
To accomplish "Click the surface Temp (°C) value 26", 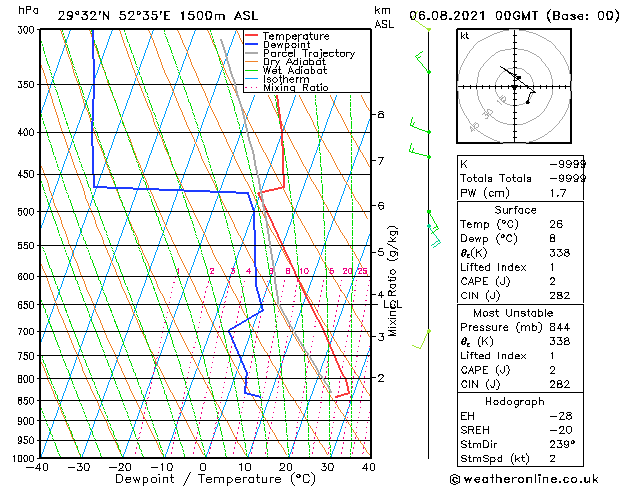I will [556, 224].
